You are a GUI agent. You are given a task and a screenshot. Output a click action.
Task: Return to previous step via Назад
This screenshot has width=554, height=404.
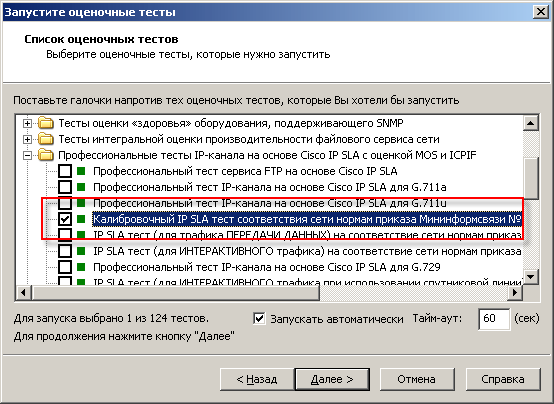click(x=257, y=379)
